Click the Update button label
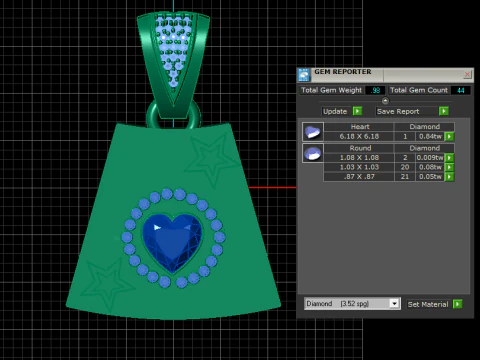This screenshot has width=480, height=360. (335, 111)
